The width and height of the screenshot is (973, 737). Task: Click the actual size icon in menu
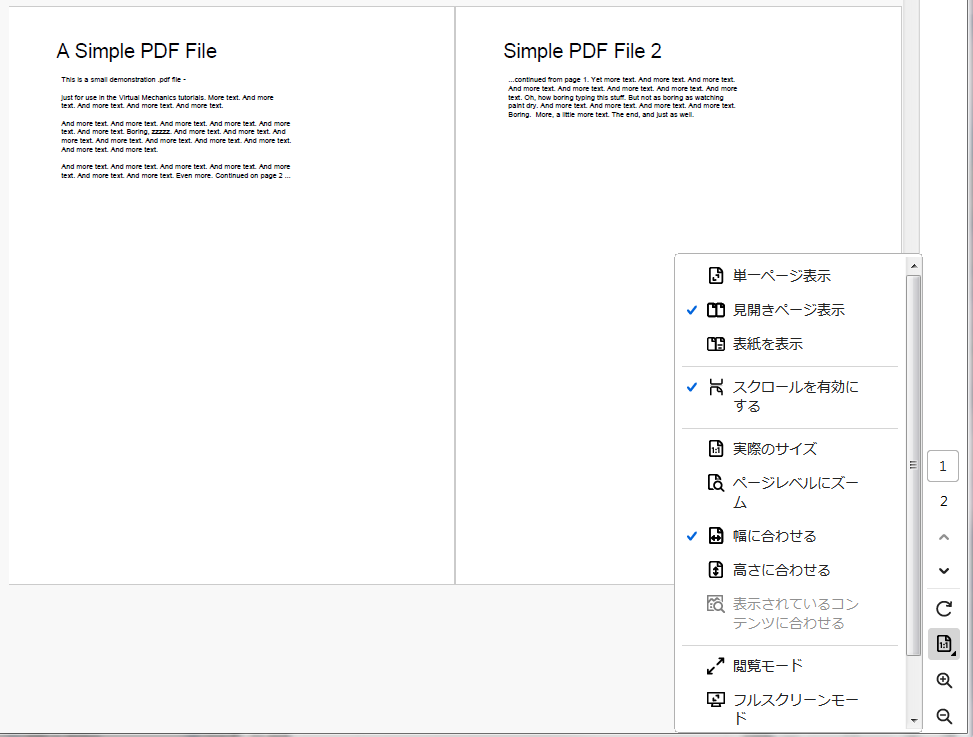tap(715, 449)
